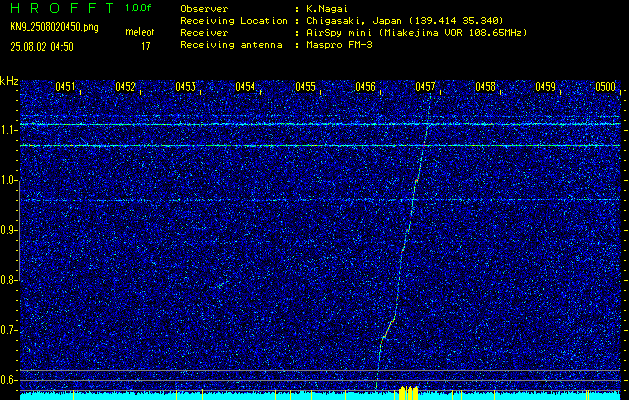
Task: Click the meteor label above the count
Action: (139, 32)
